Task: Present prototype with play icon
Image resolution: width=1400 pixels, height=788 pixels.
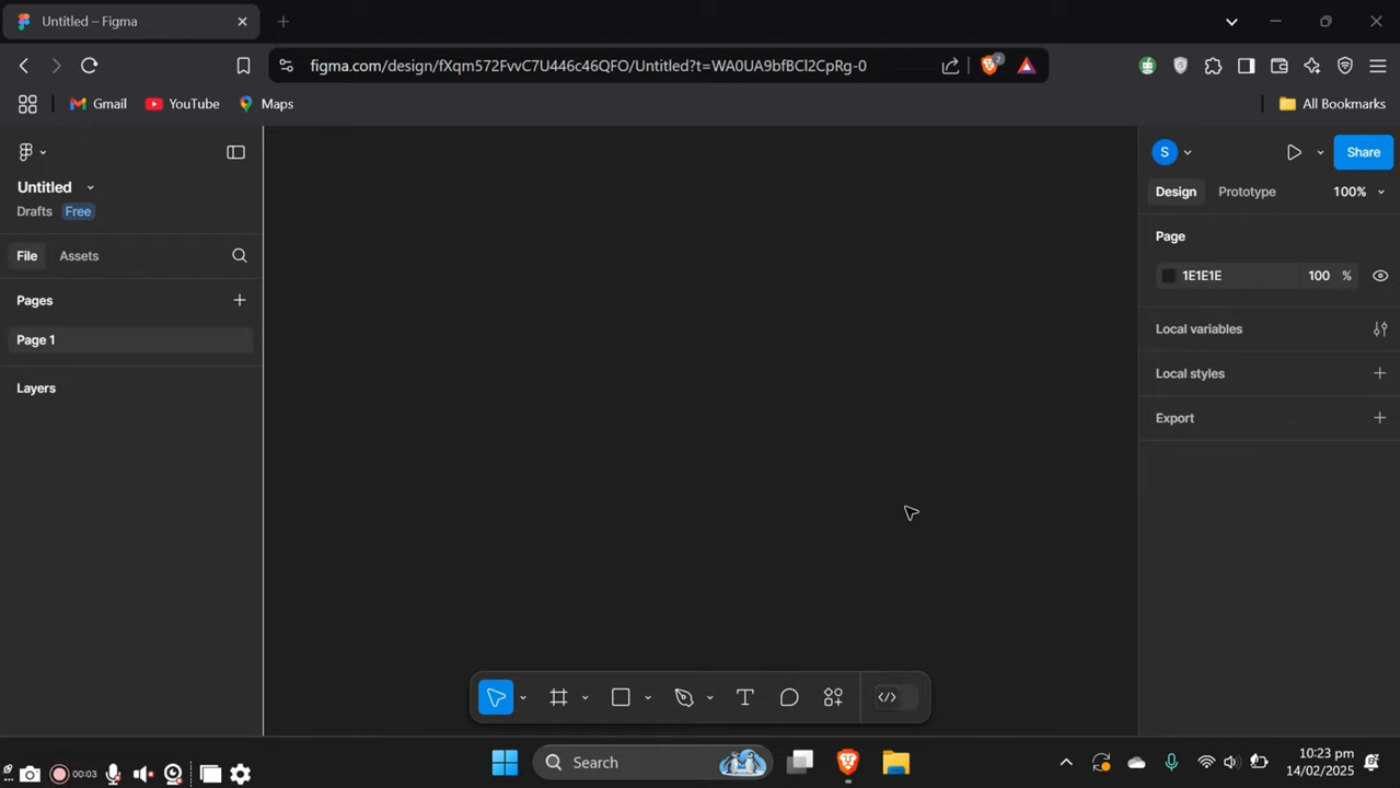Action: click(x=1294, y=152)
